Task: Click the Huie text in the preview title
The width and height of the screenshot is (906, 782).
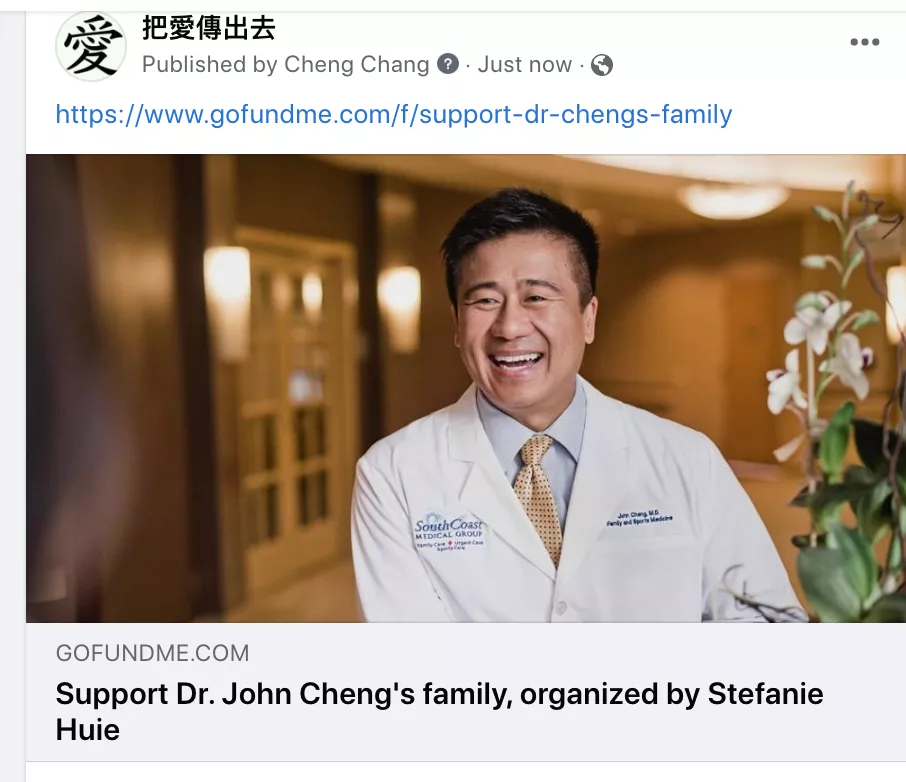Action: pyautogui.click(x=88, y=730)
